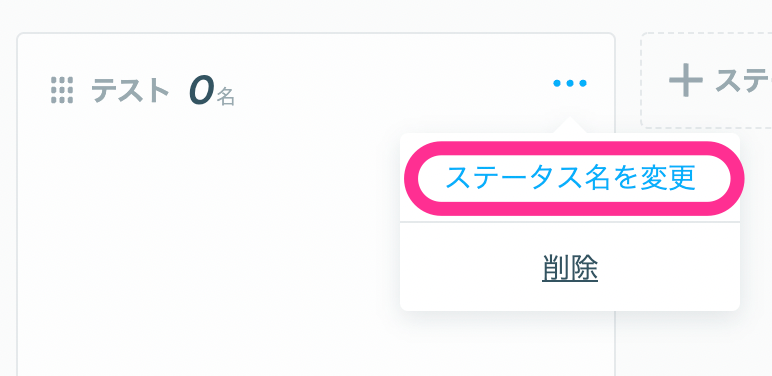Add a new status with dashed button
This screenshot has height=376, width=772.
(x=706, y=81)
